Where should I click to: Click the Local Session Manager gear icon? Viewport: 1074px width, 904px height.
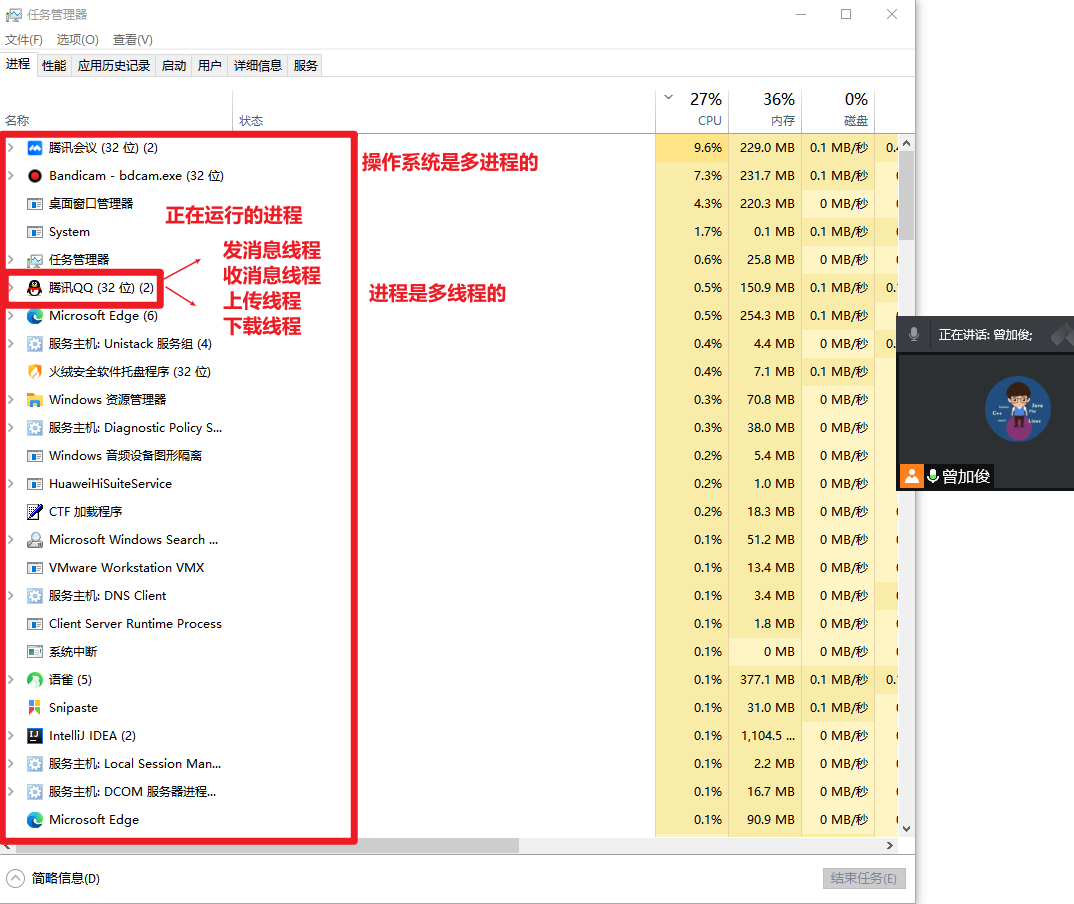34,764
